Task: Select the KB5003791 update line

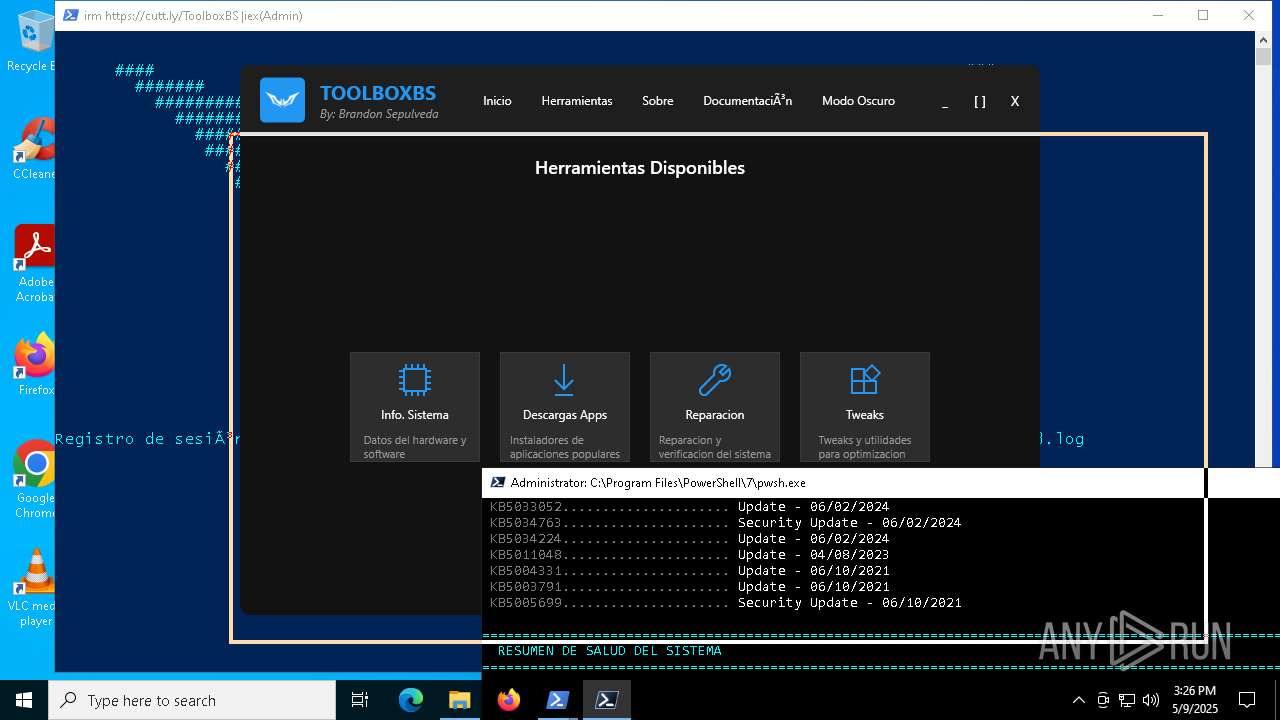Action: pos(689,586)
